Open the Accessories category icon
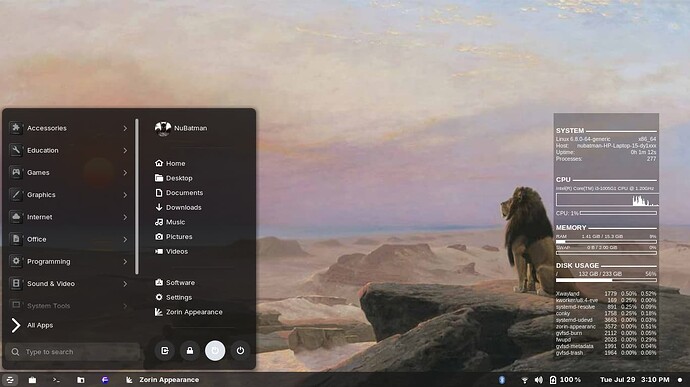Screen dimensions: 690x387 coord(16,128)
